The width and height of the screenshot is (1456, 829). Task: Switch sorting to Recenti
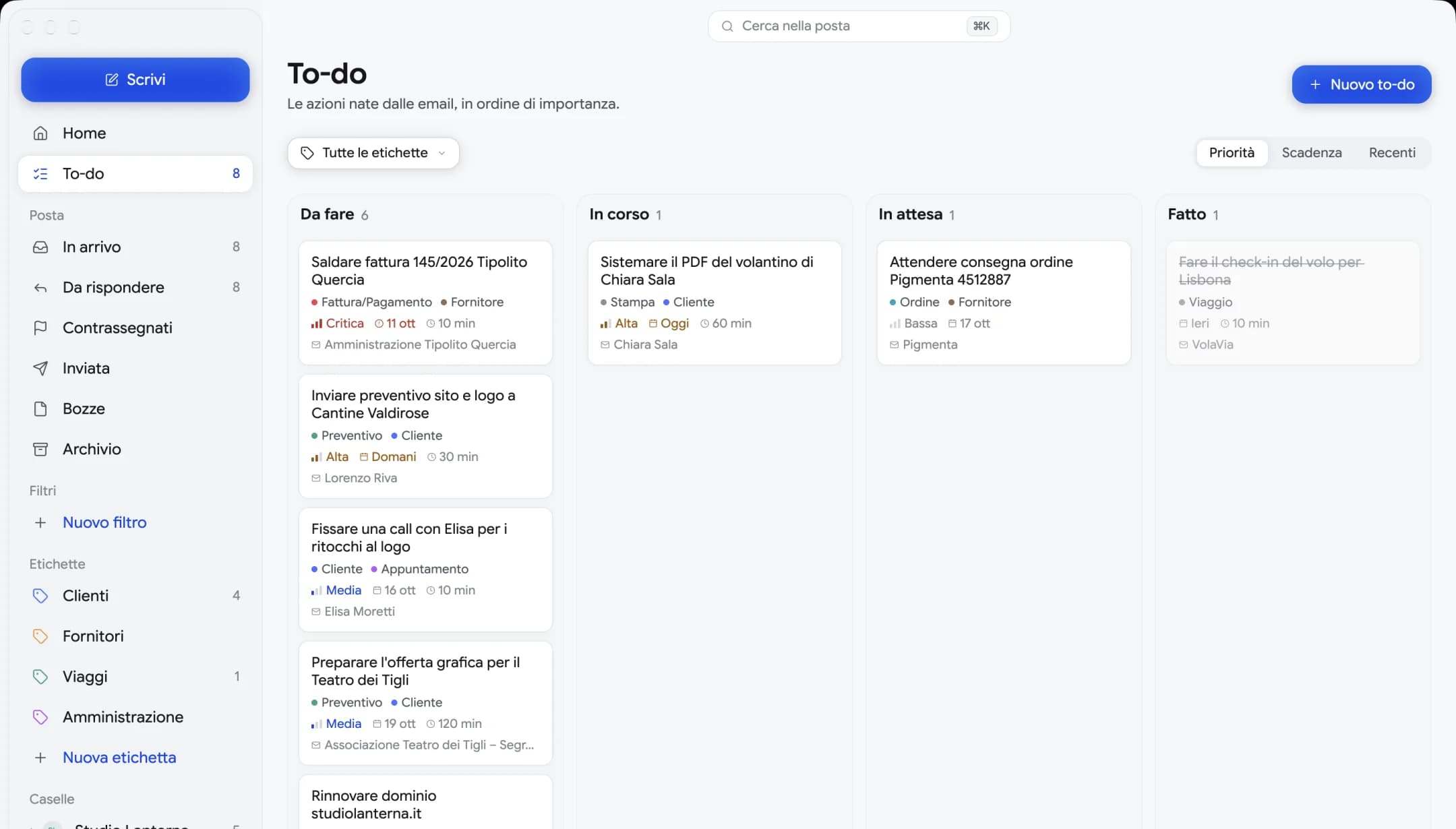1392,153
